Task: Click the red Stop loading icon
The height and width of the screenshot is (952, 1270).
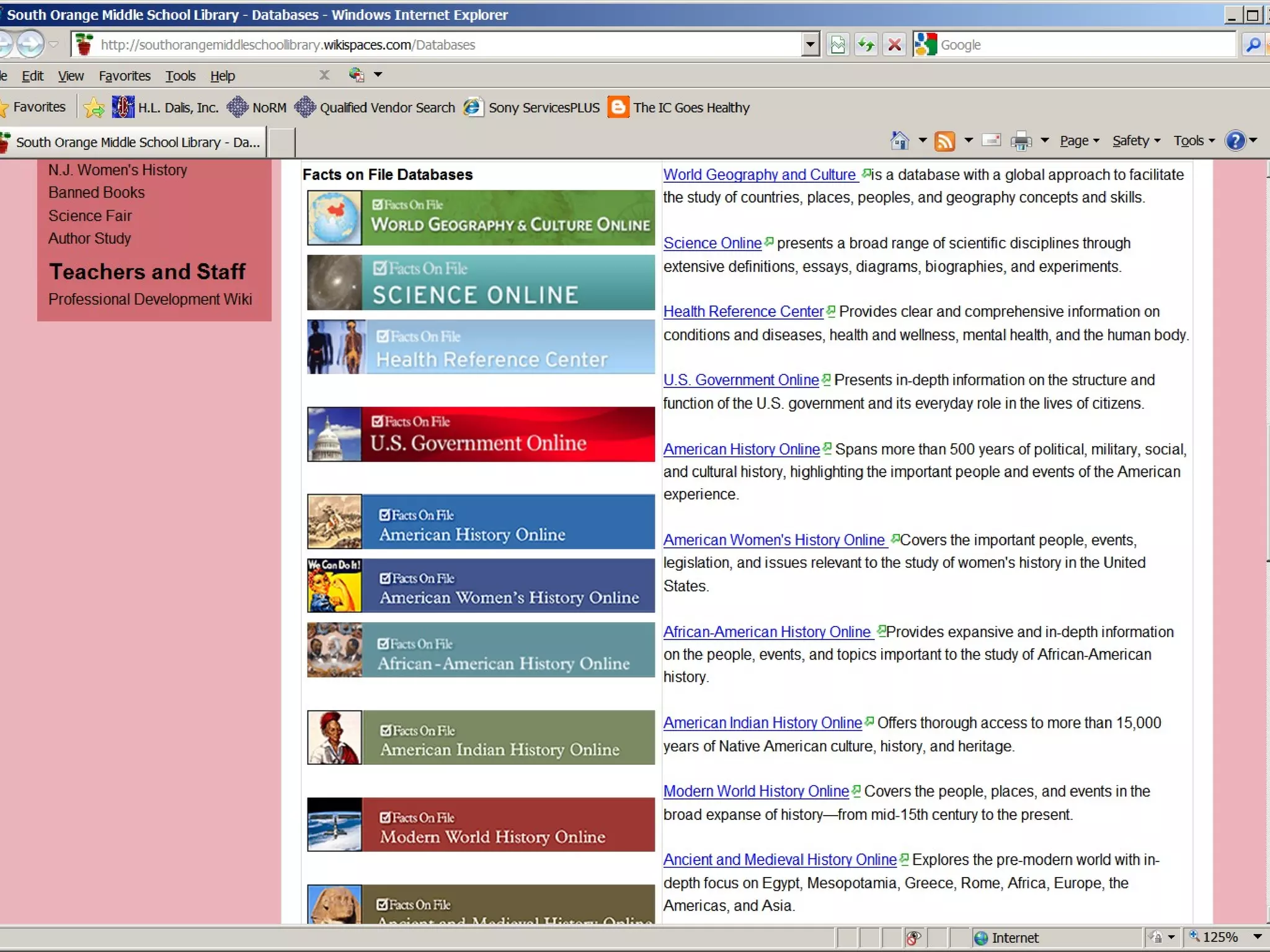Action: [894, 45]
